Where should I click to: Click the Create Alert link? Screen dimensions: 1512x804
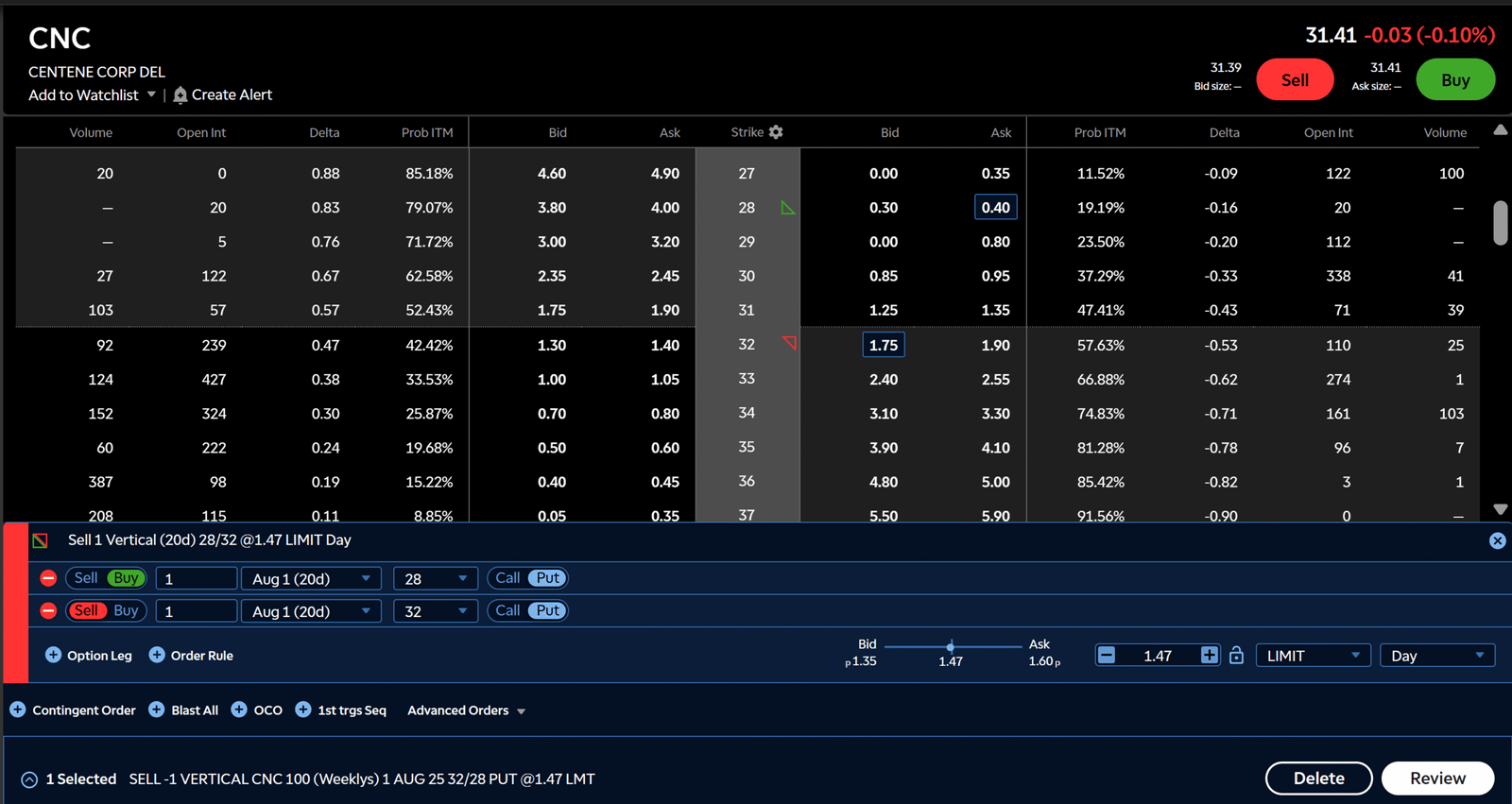point(232,94)
